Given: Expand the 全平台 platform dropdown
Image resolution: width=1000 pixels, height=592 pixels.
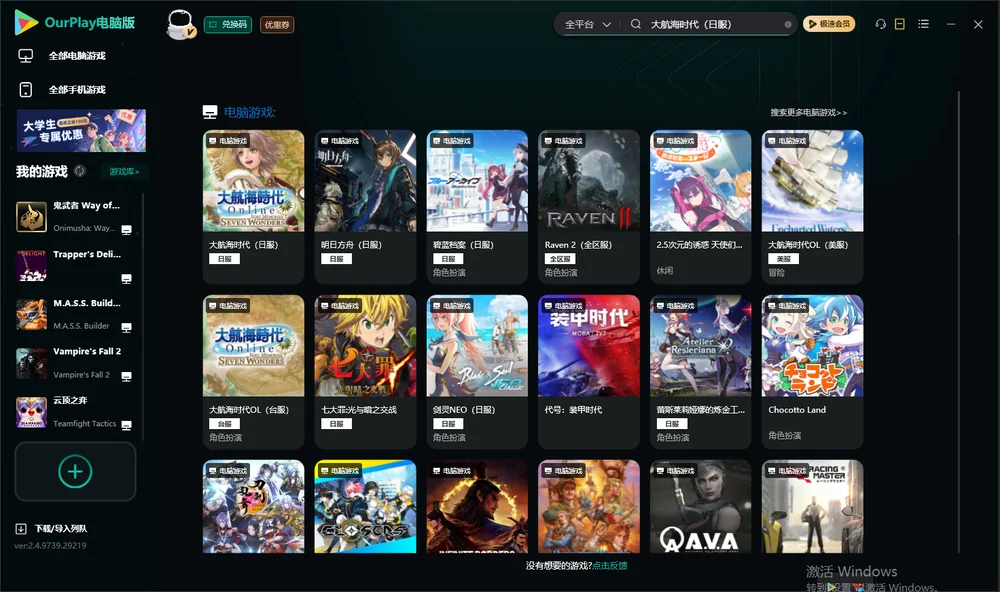Looking at the screenshot, I should point(588,24).
